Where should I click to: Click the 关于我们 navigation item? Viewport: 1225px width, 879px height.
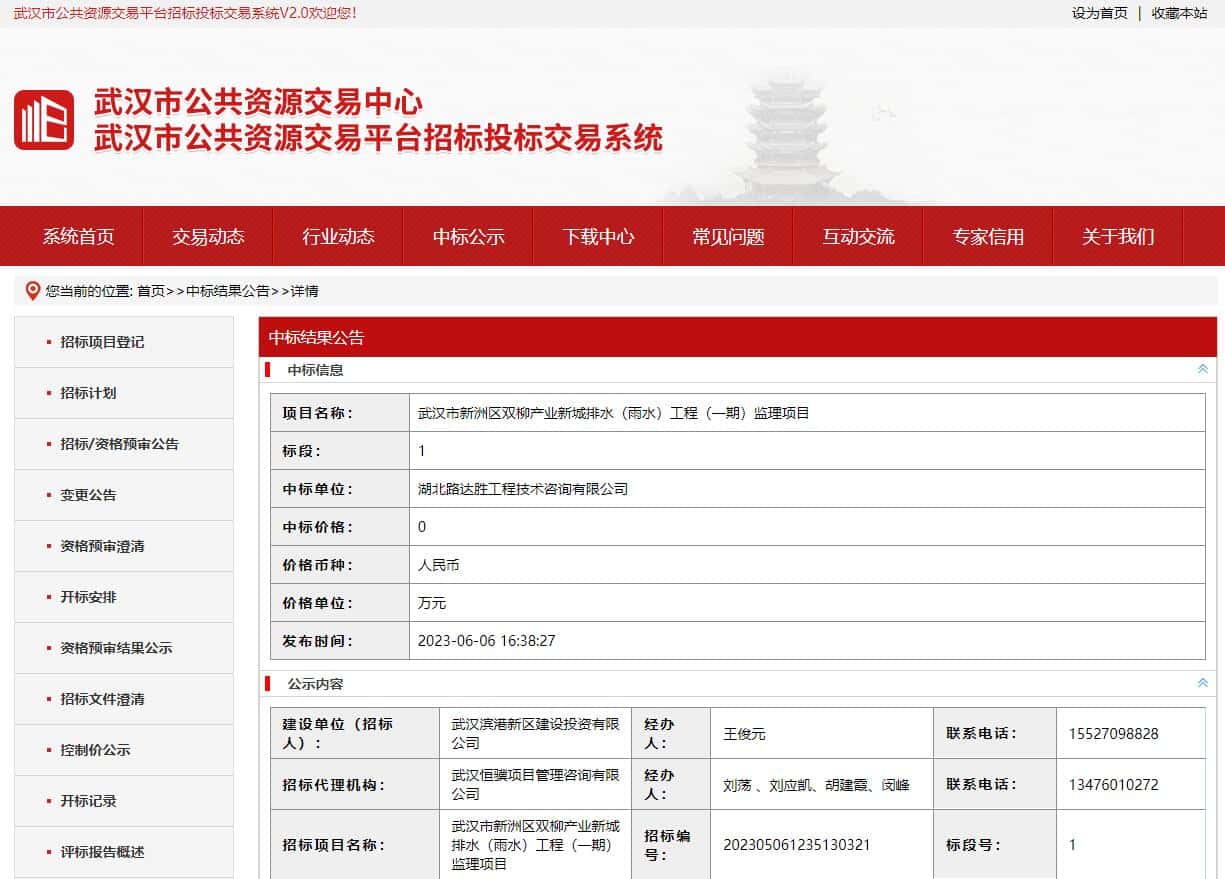pos(1118,237)
